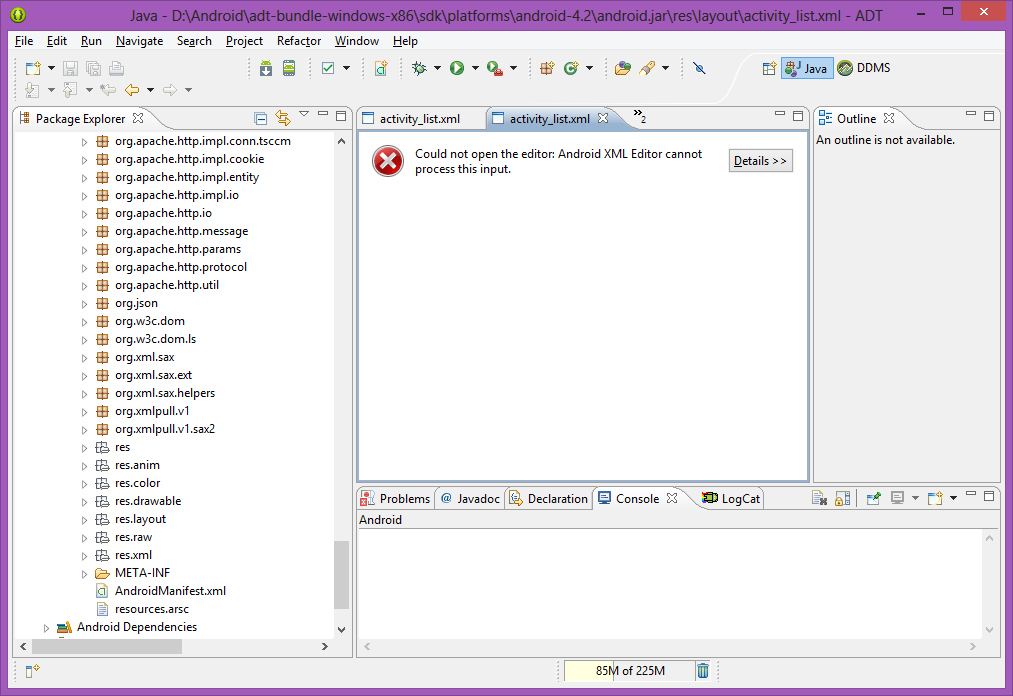Image resolution: width=1013 pixels, height=696 pixels.
Task: Click heap status 85M of 225M
Action: tap(630, 671)
